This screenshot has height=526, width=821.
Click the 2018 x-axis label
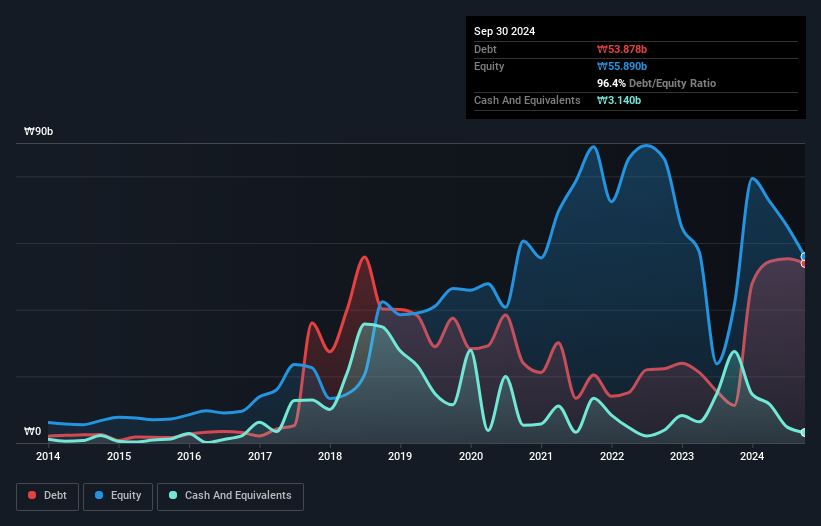330,456
